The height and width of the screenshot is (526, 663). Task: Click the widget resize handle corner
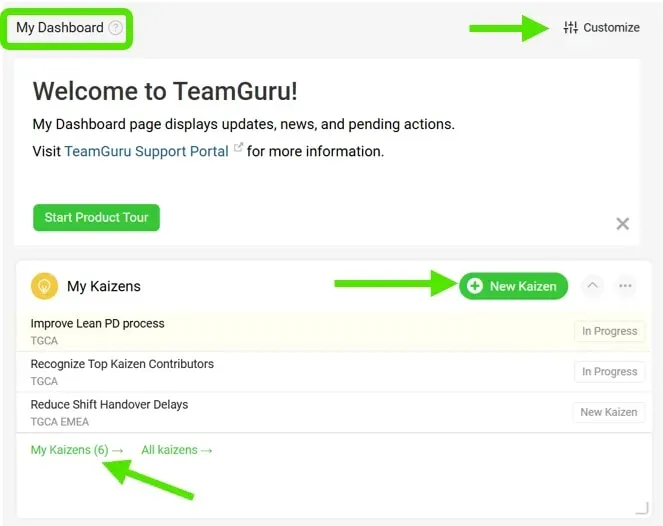click(642, 509)
